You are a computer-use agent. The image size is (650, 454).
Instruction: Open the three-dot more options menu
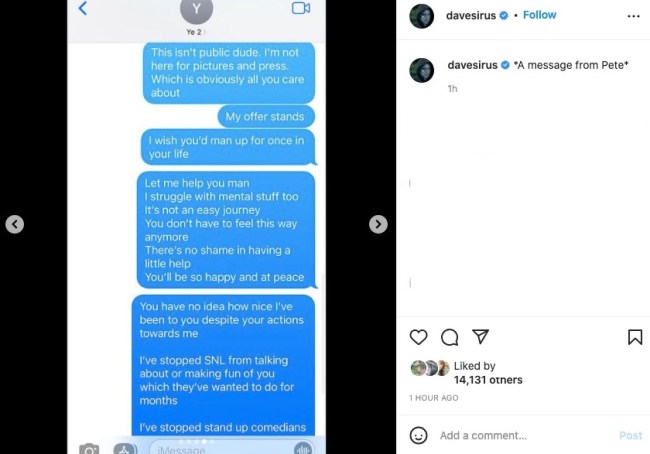[633, 16]
